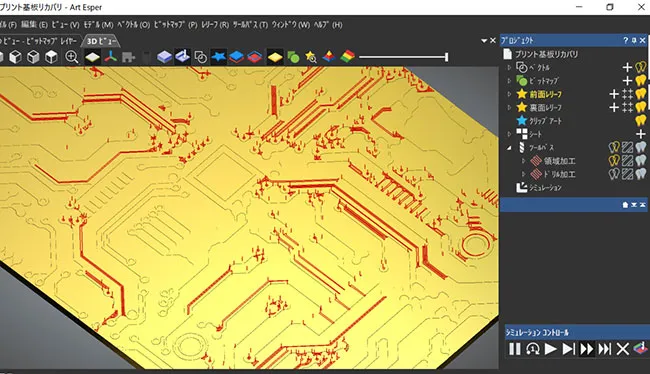This screenshot has width=650, height=374.
Task: Click the zoom magnifier toolbar icon
Action: tap(72, 57)
